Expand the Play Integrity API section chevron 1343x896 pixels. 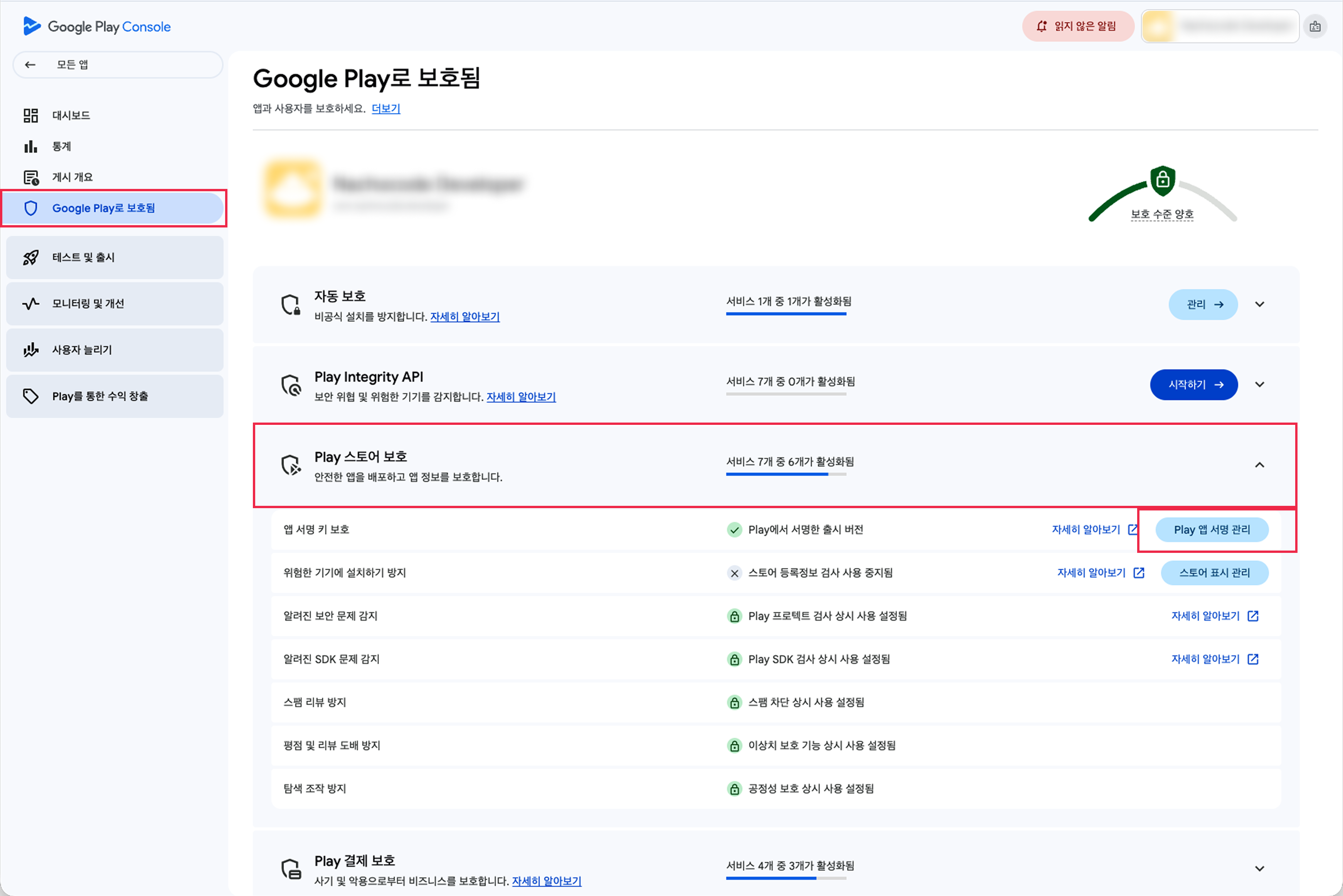pyautogui.click(x=1260, y=384)
